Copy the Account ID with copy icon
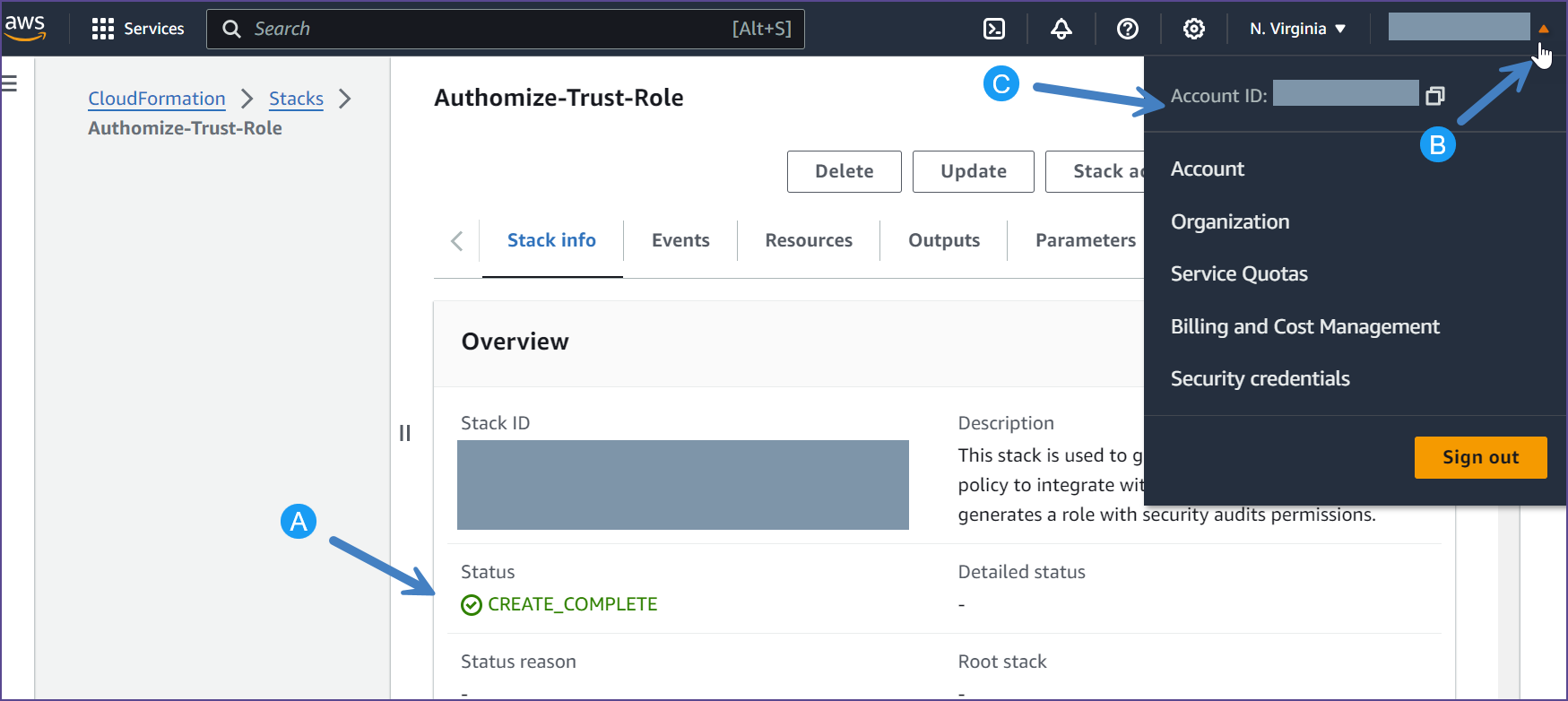Viewport: 1568px width, 701px height. [x=1435, y=95]
